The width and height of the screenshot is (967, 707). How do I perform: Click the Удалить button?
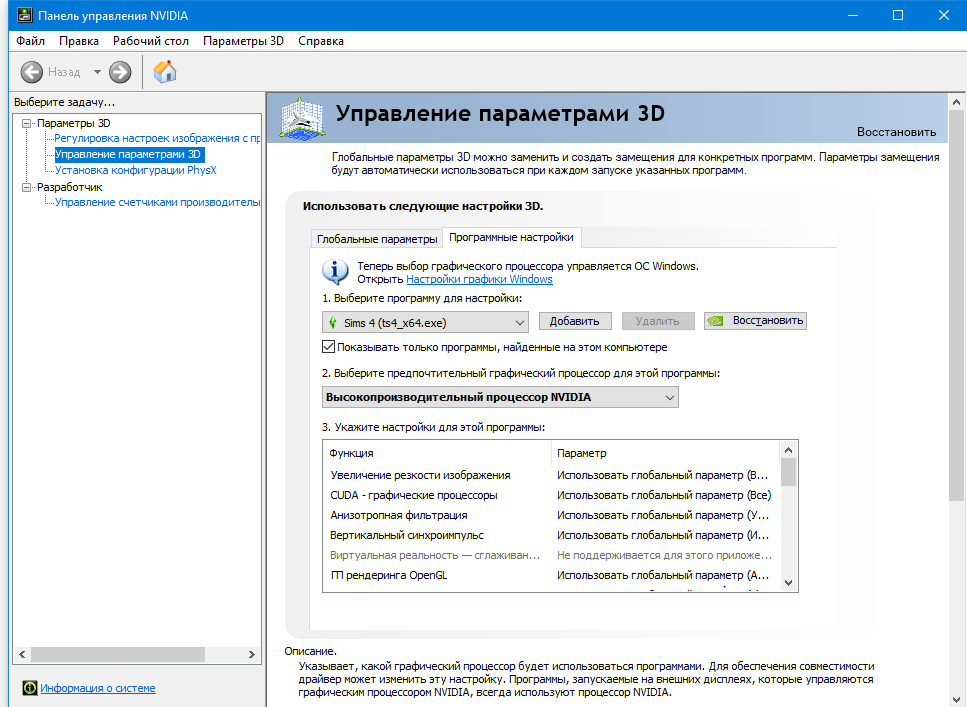pos(658,321)
